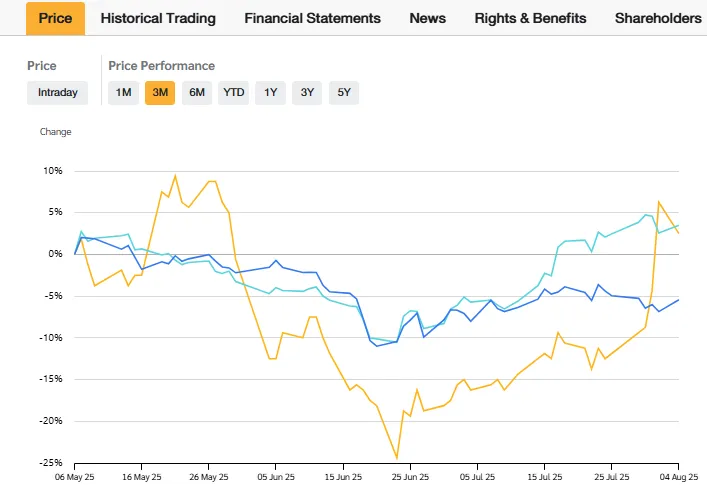707x497 pixels.
Task: Select the highlighted Price tab
Action: [x=56, y=18]
